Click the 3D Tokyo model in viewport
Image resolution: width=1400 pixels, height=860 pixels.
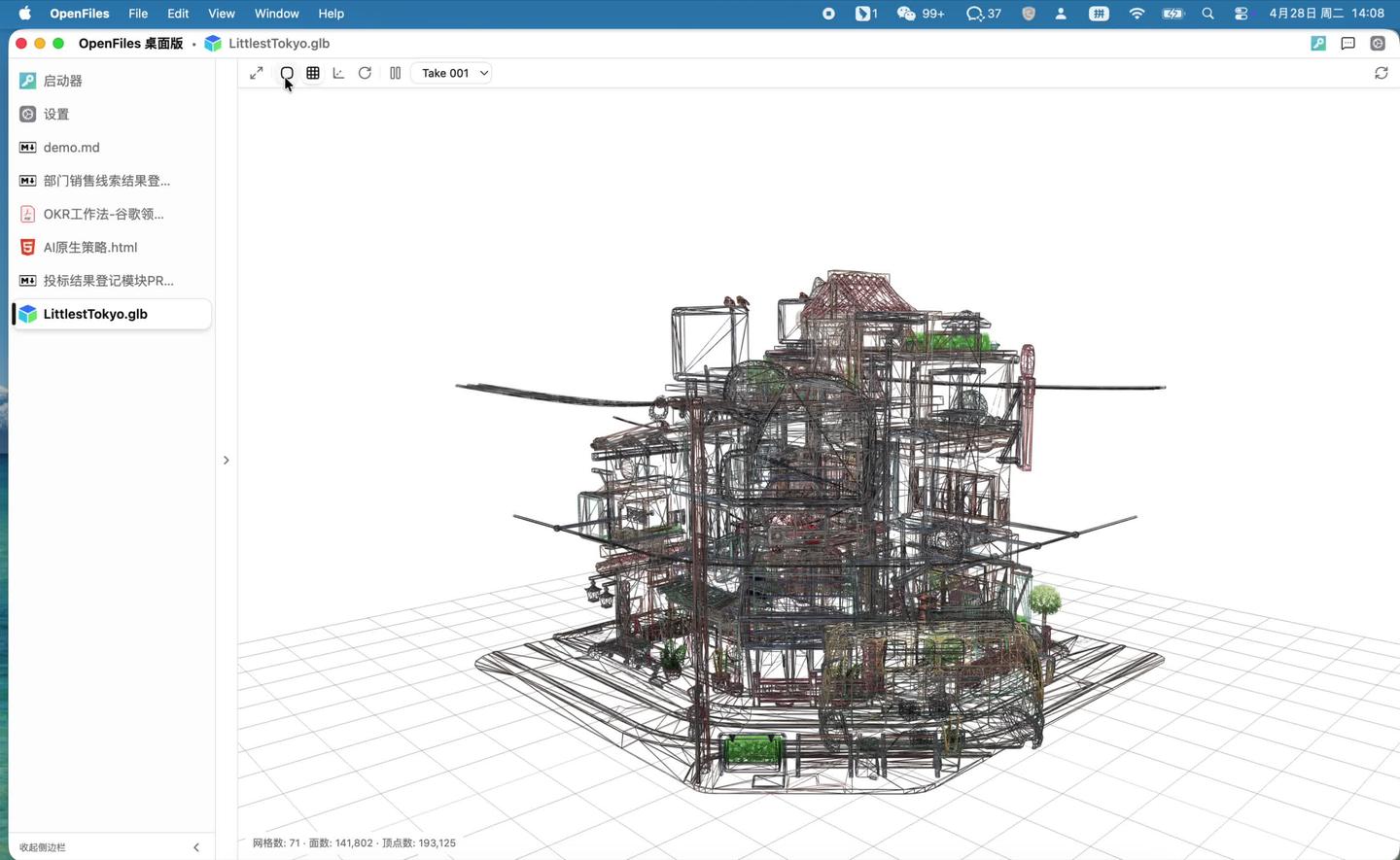810,532
